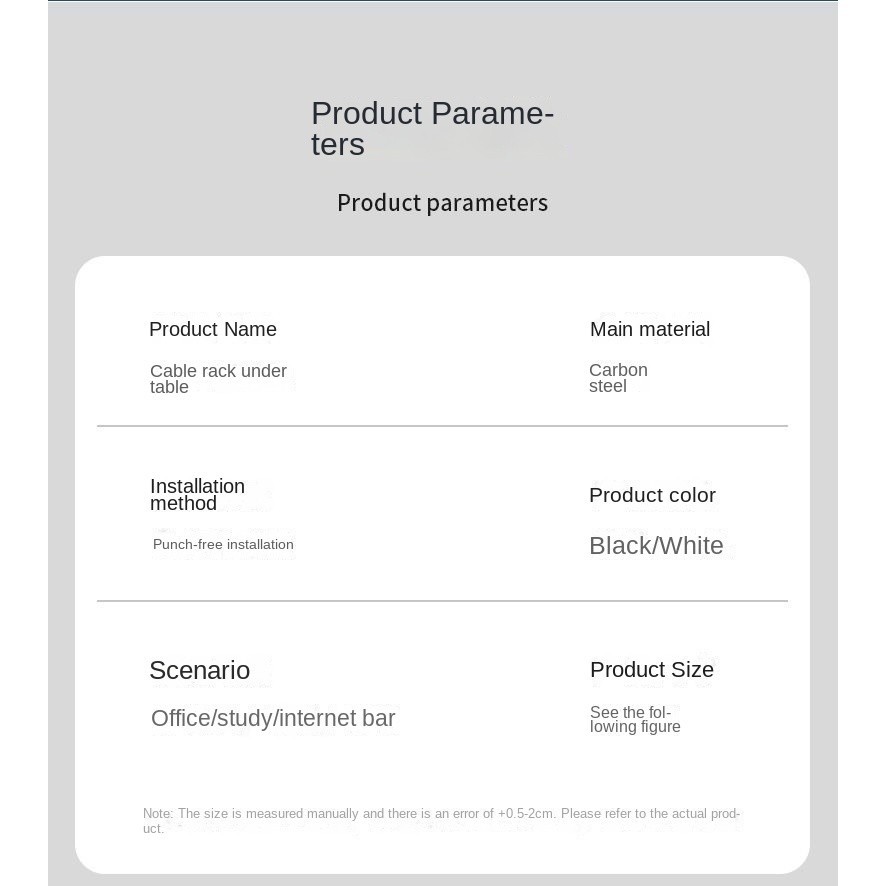The image size is (886, 886).
Task: Click the divider line above Scenario row
Action: [442, 601]
